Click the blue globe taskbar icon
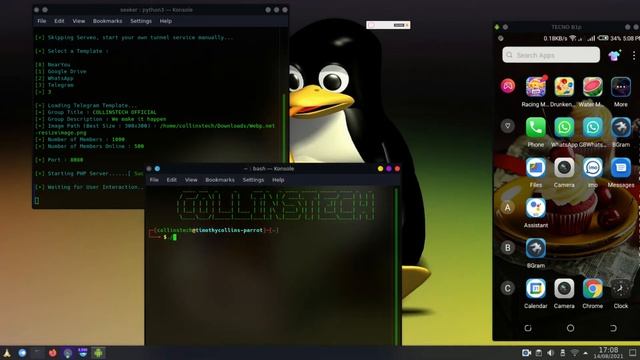Viewport: 640px width, 360px height. click(x=22, y=353)
